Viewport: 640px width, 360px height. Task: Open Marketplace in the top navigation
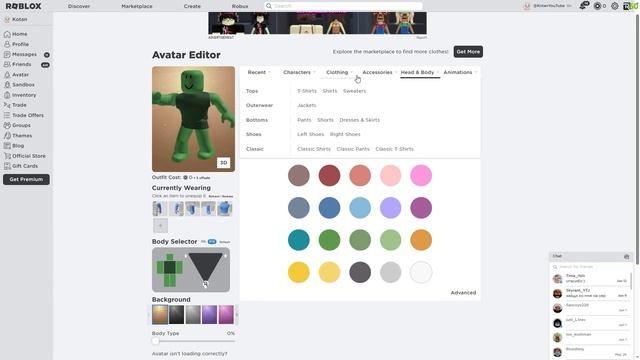pyautogui.click(x=137, y=6)
